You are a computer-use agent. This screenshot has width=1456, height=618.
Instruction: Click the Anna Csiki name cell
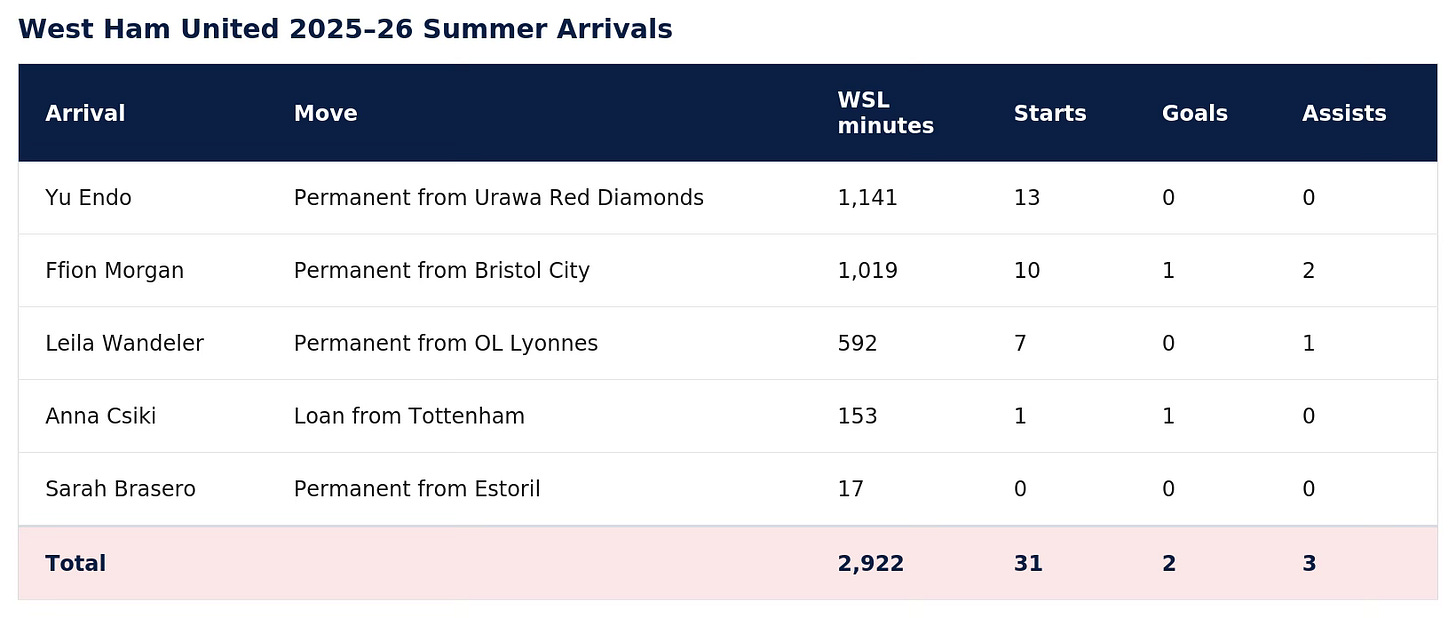(100, 416)
